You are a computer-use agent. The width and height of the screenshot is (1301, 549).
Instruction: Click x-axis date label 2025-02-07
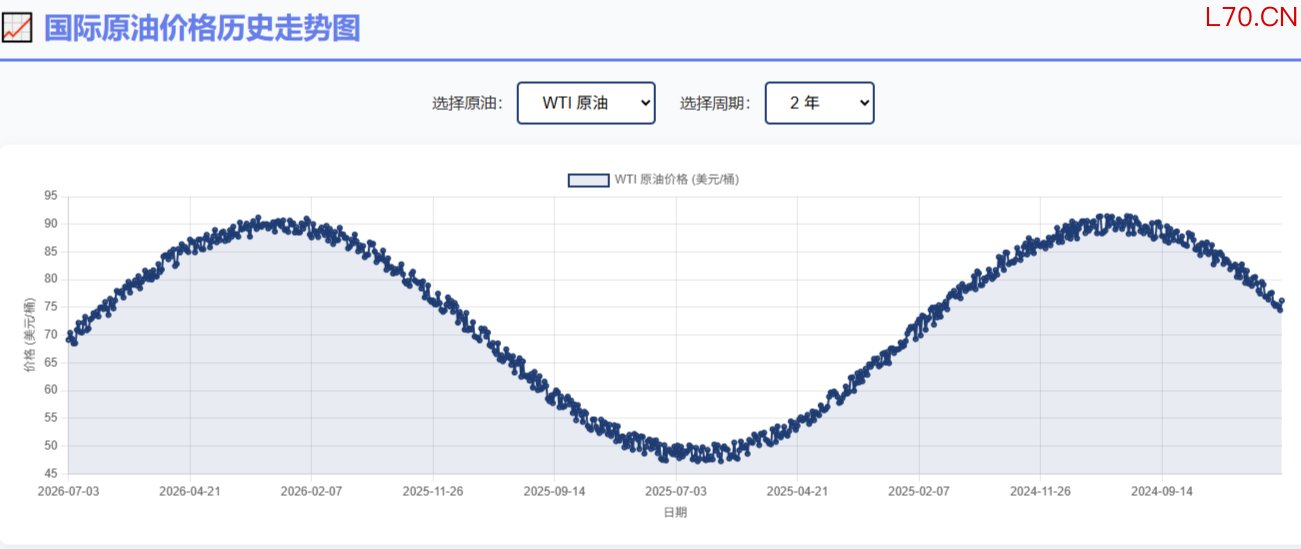918,492
